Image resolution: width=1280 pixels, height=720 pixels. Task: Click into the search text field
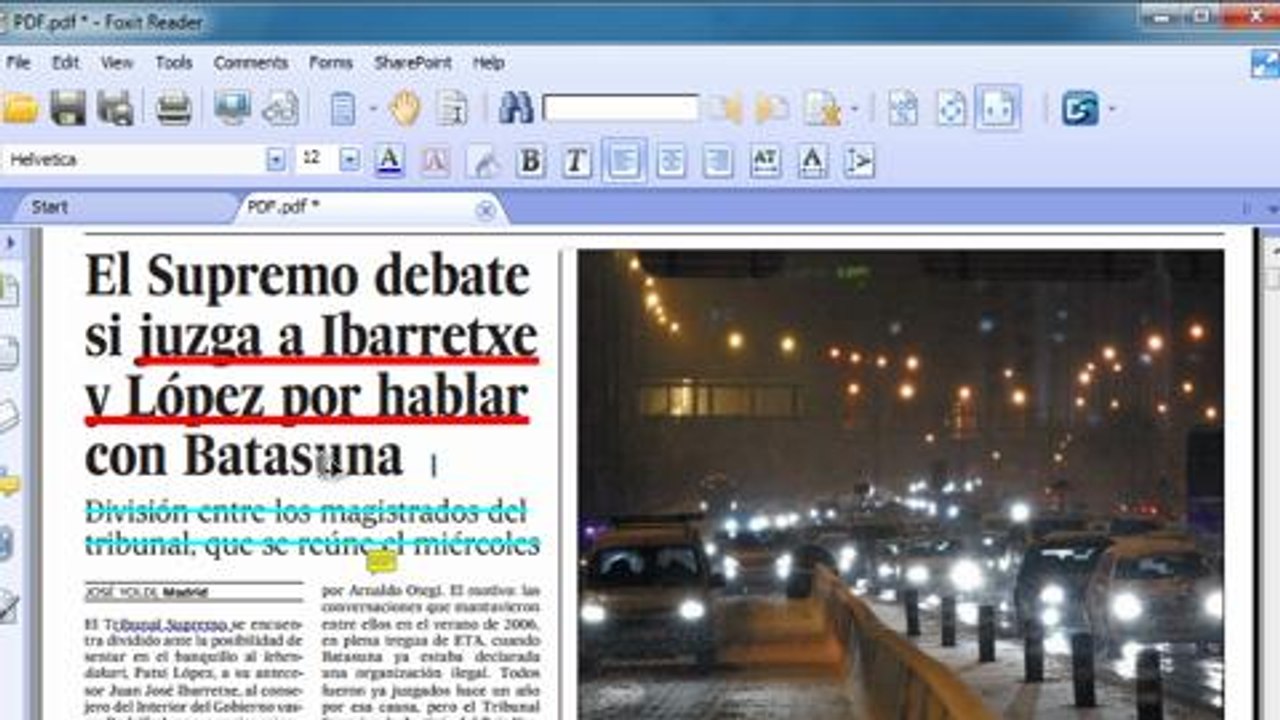tap(620, 108)
